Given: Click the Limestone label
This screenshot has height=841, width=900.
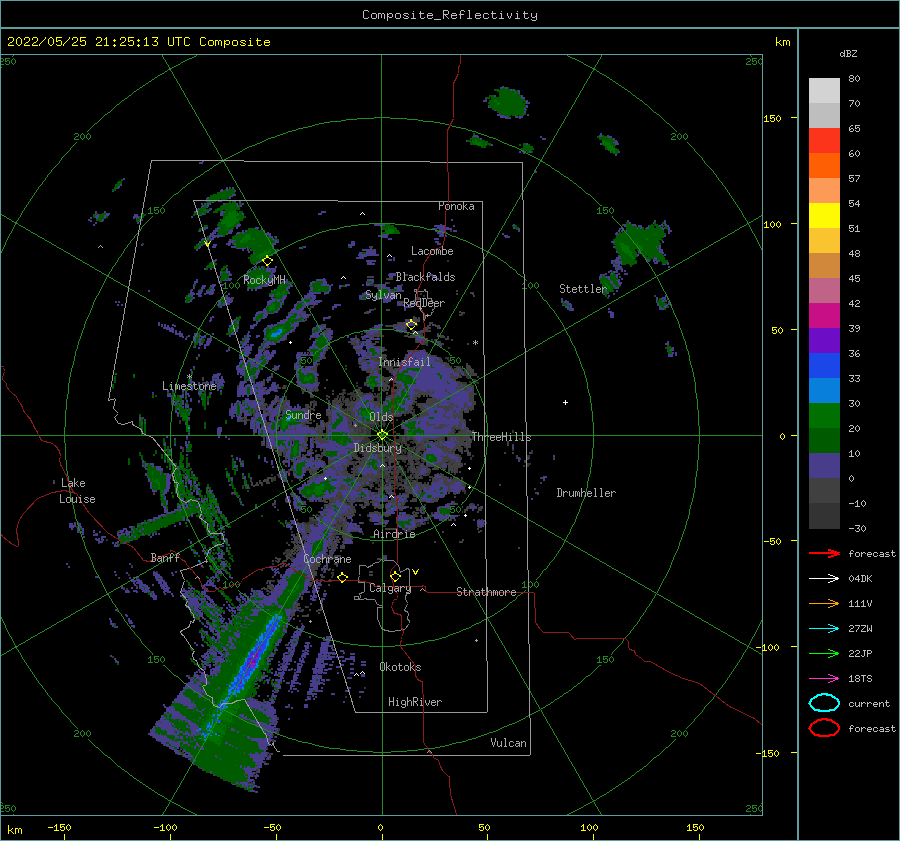Looking at the screenshot, I should (189, 386).
